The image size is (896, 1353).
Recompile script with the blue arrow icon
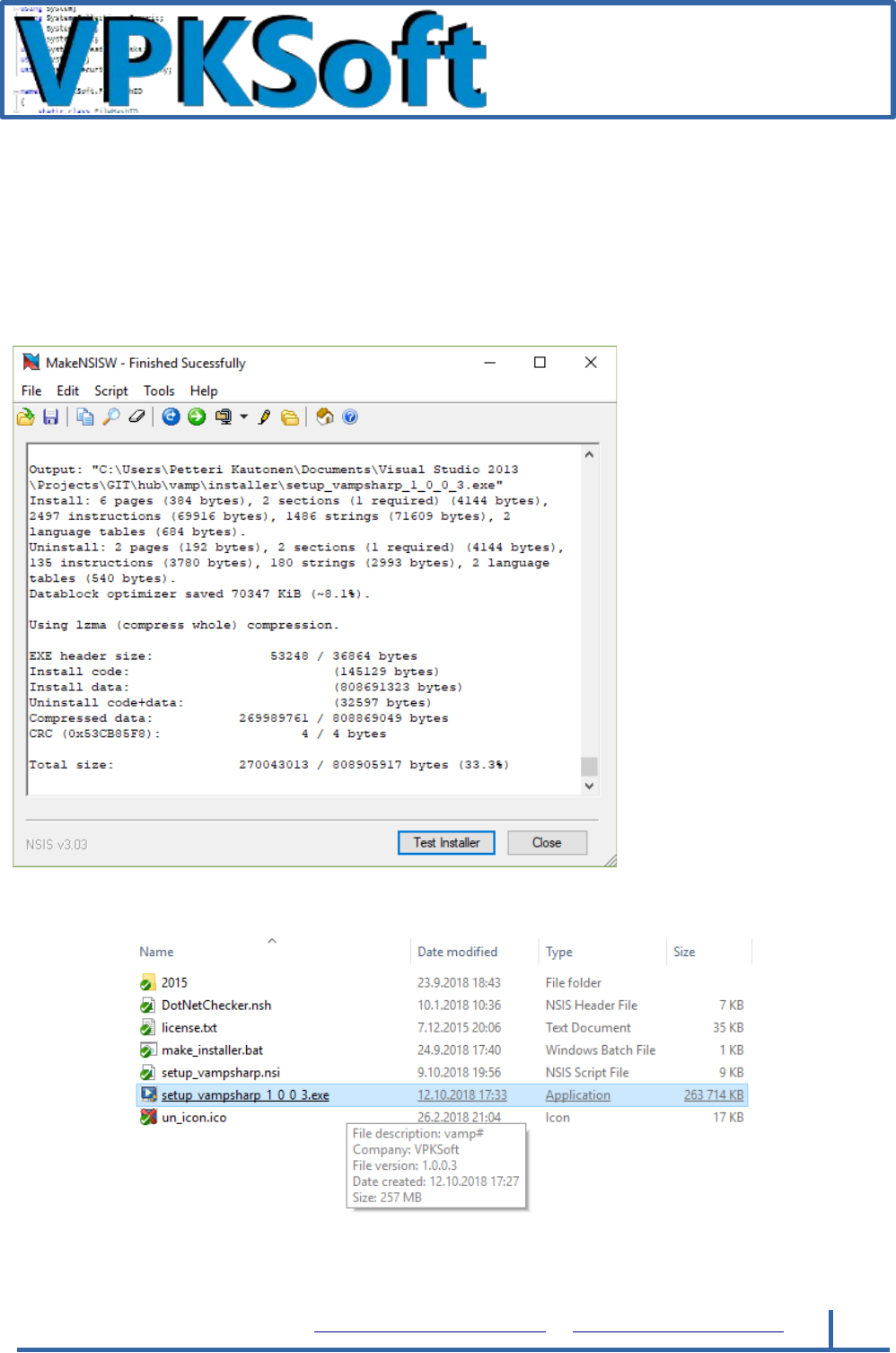(171, 417)
